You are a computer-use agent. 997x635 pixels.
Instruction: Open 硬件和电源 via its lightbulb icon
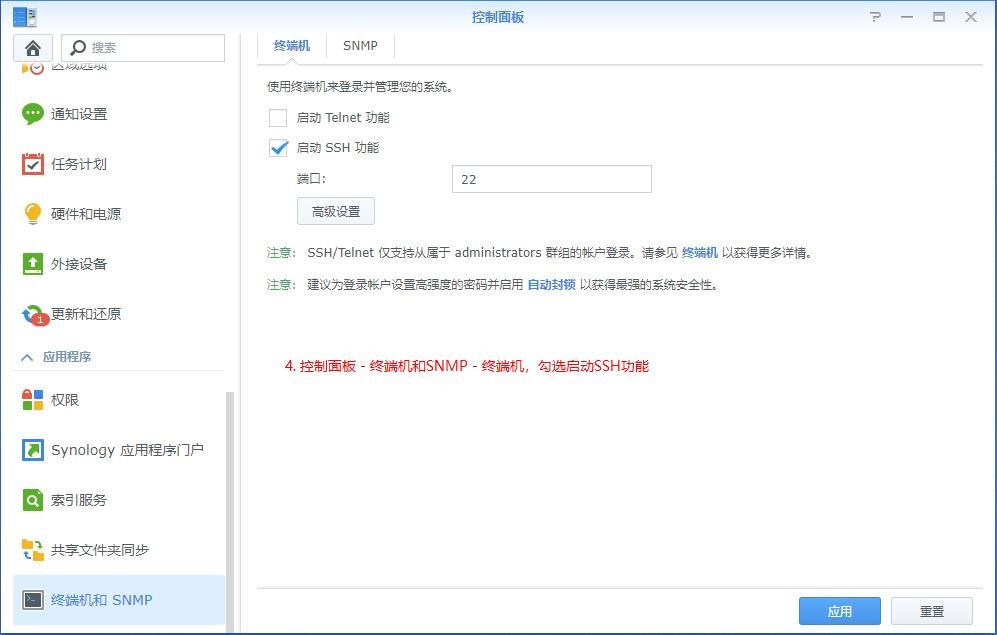(x=33, y=214)
